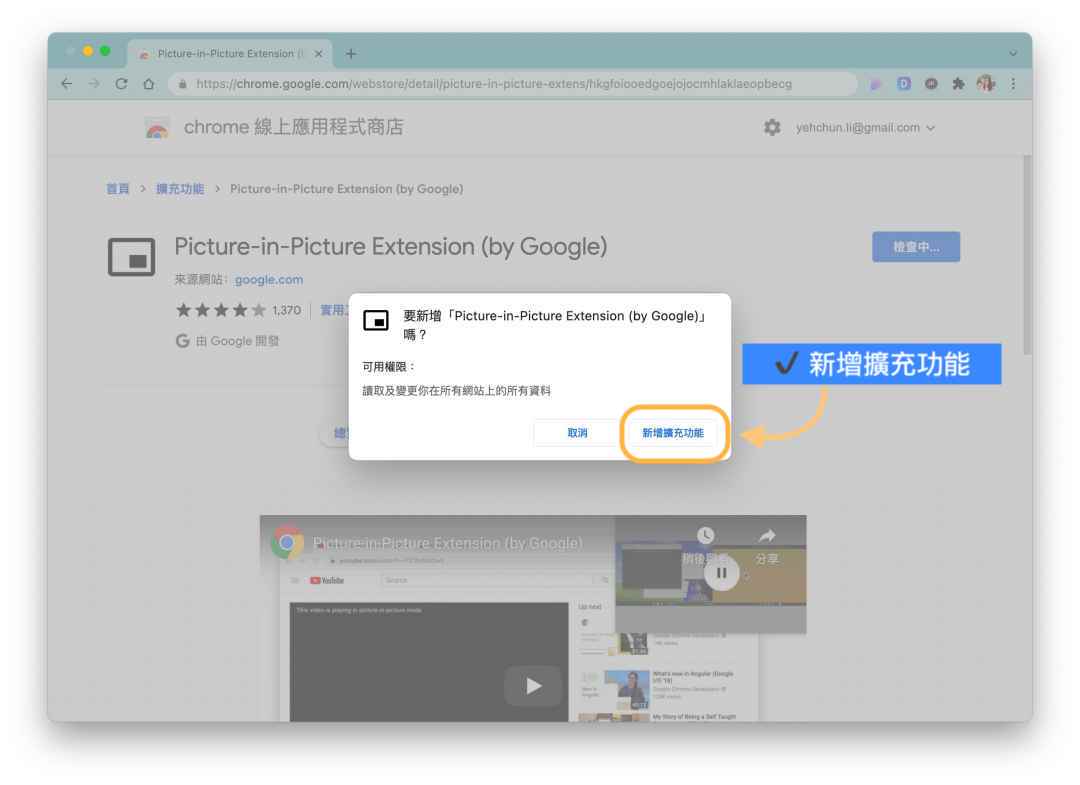Open the google.com source website link
This screenshot has height=785, width=1080.
pyautogui.click(x=268, y=279)
